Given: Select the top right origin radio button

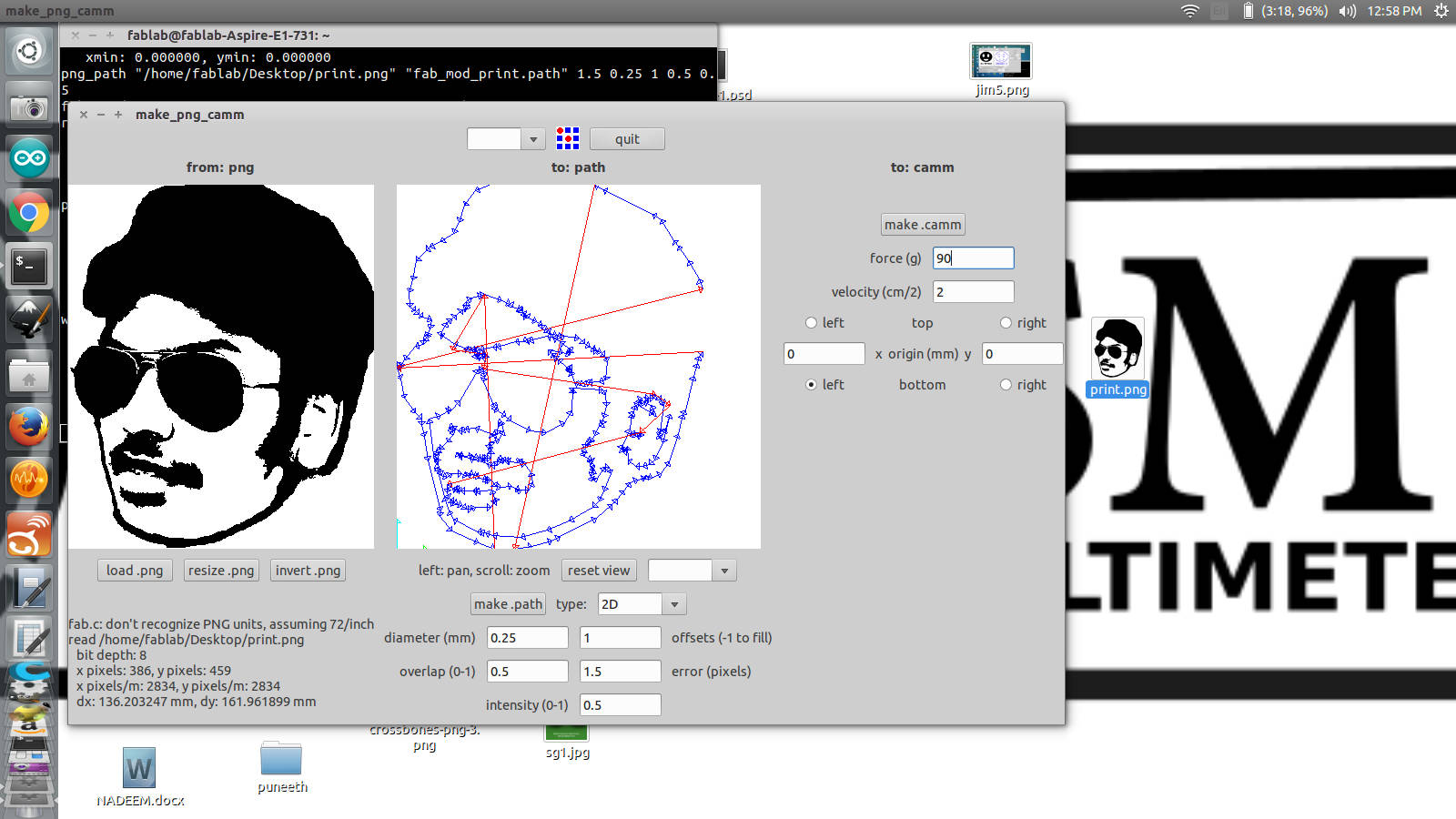Looking at the screenshot, I should (1006, 323).
